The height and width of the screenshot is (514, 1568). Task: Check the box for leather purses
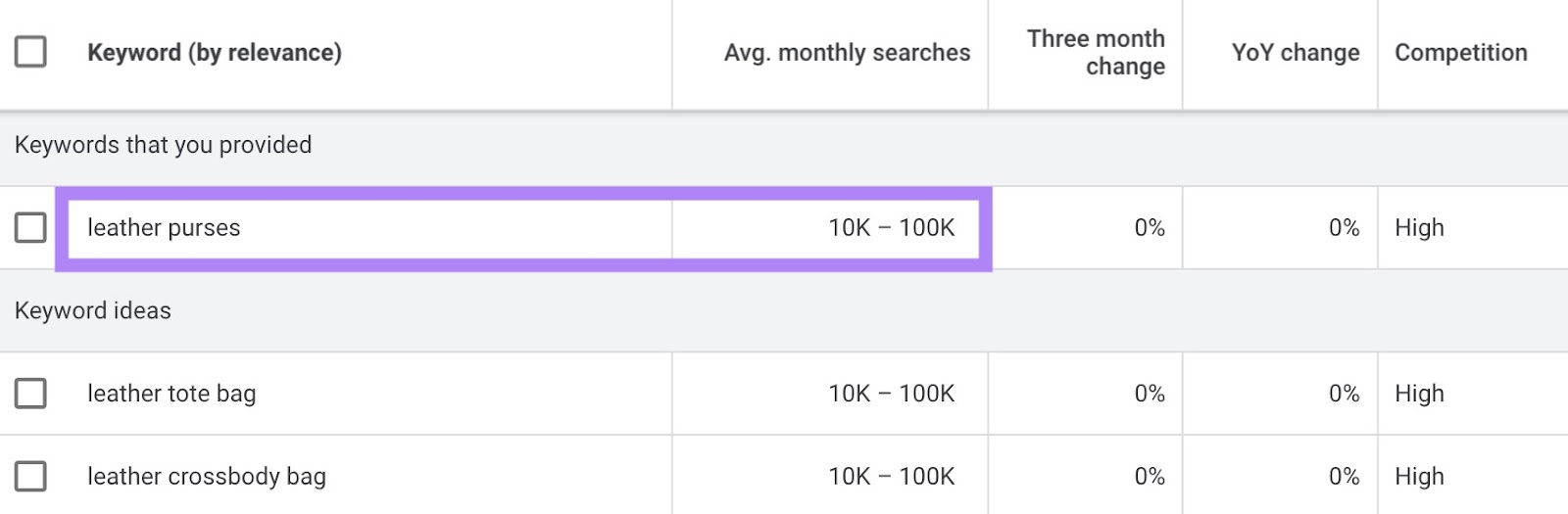(30, 228)
